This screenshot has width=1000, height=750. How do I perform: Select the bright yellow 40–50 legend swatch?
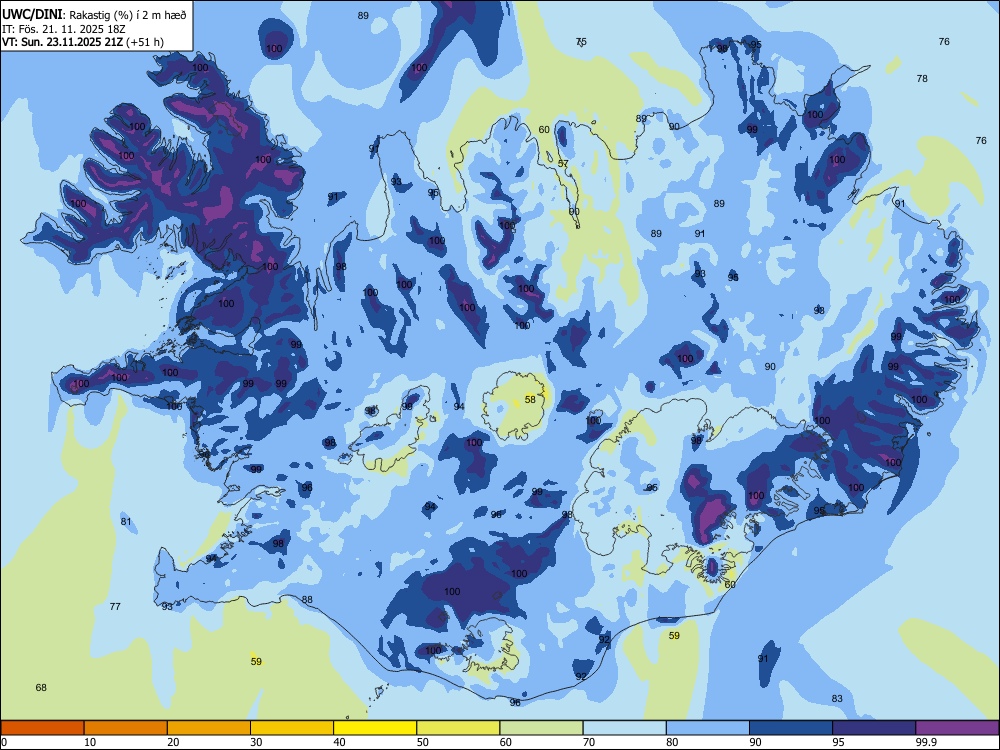point(375,728)
